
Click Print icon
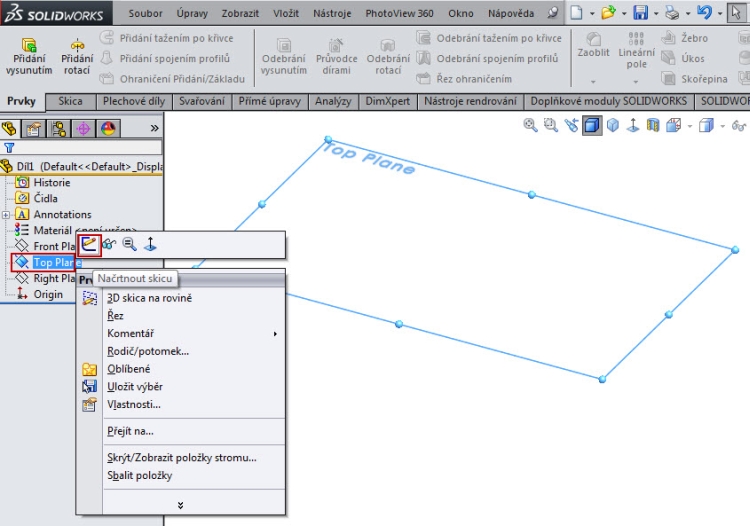[x=673, y=12]
